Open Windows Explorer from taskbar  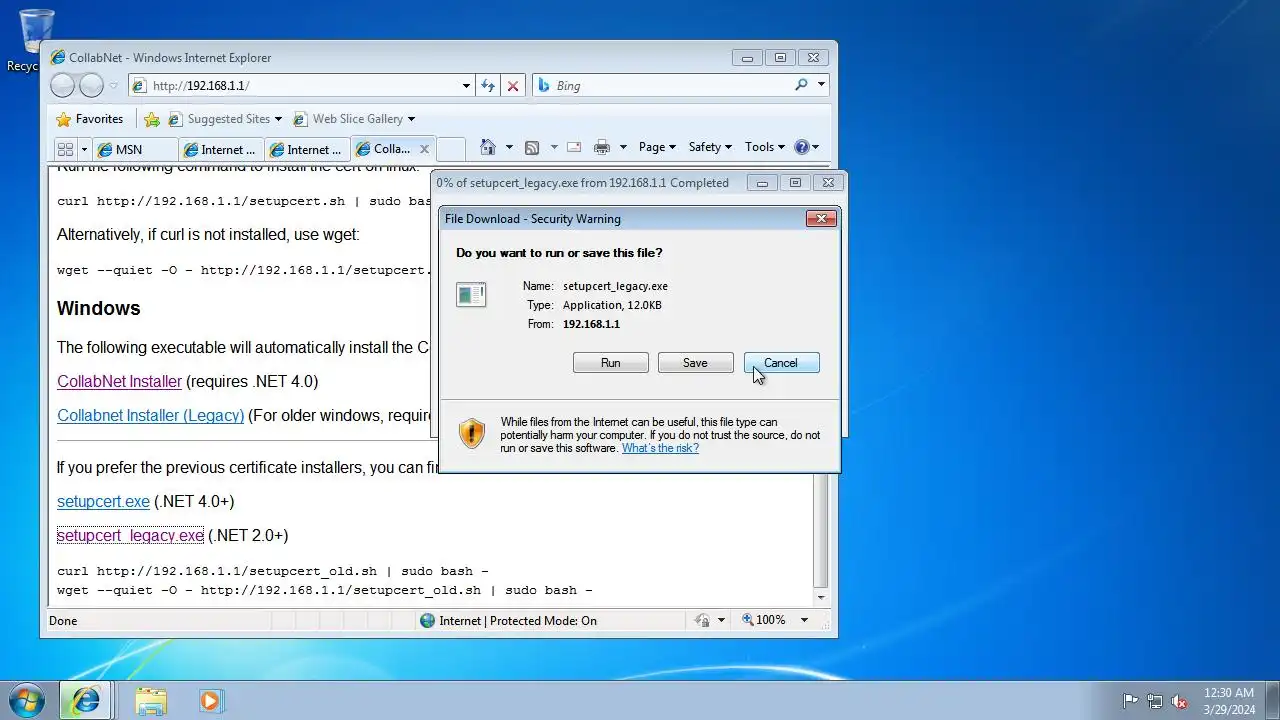(151, 700)
